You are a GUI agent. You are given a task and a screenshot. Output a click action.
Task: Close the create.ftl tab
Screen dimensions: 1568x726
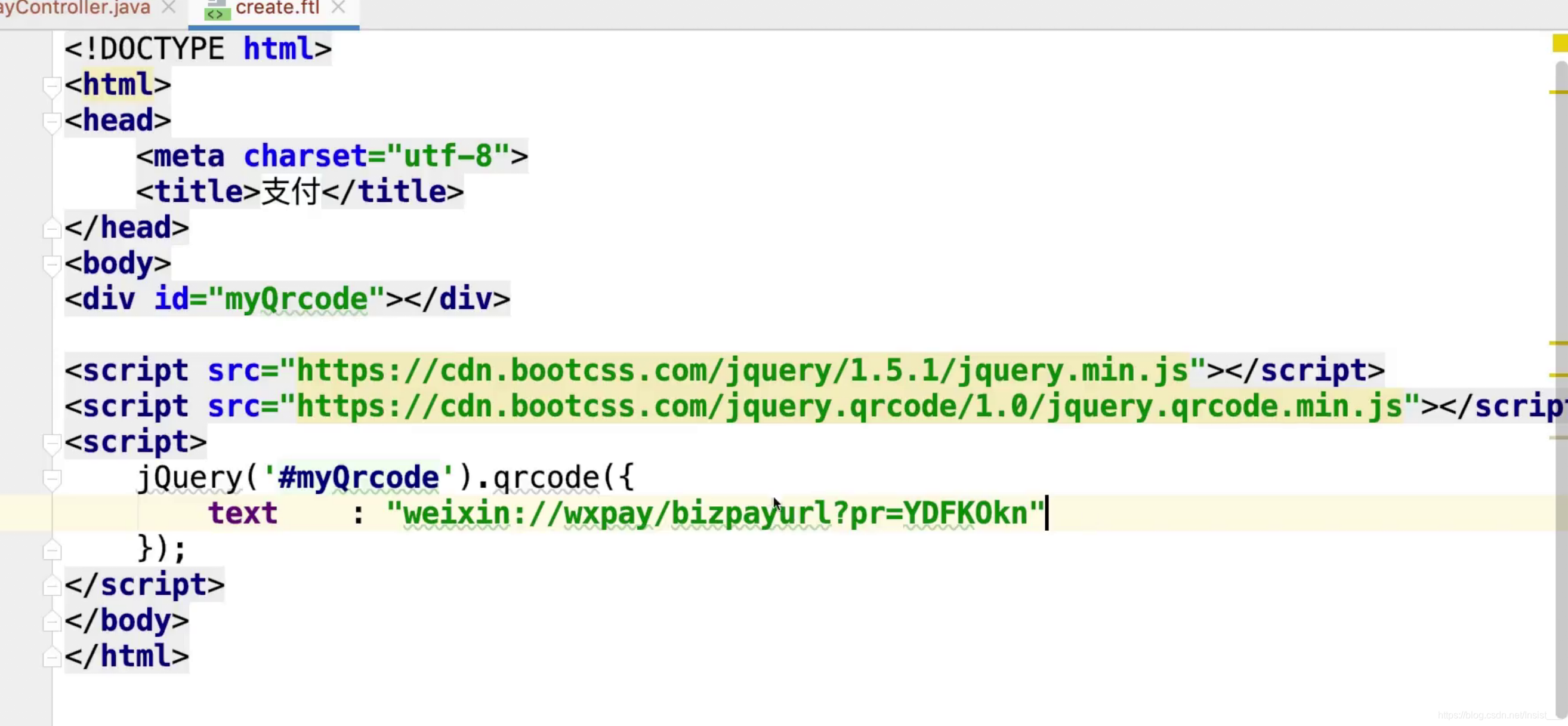tap(338, 7)
